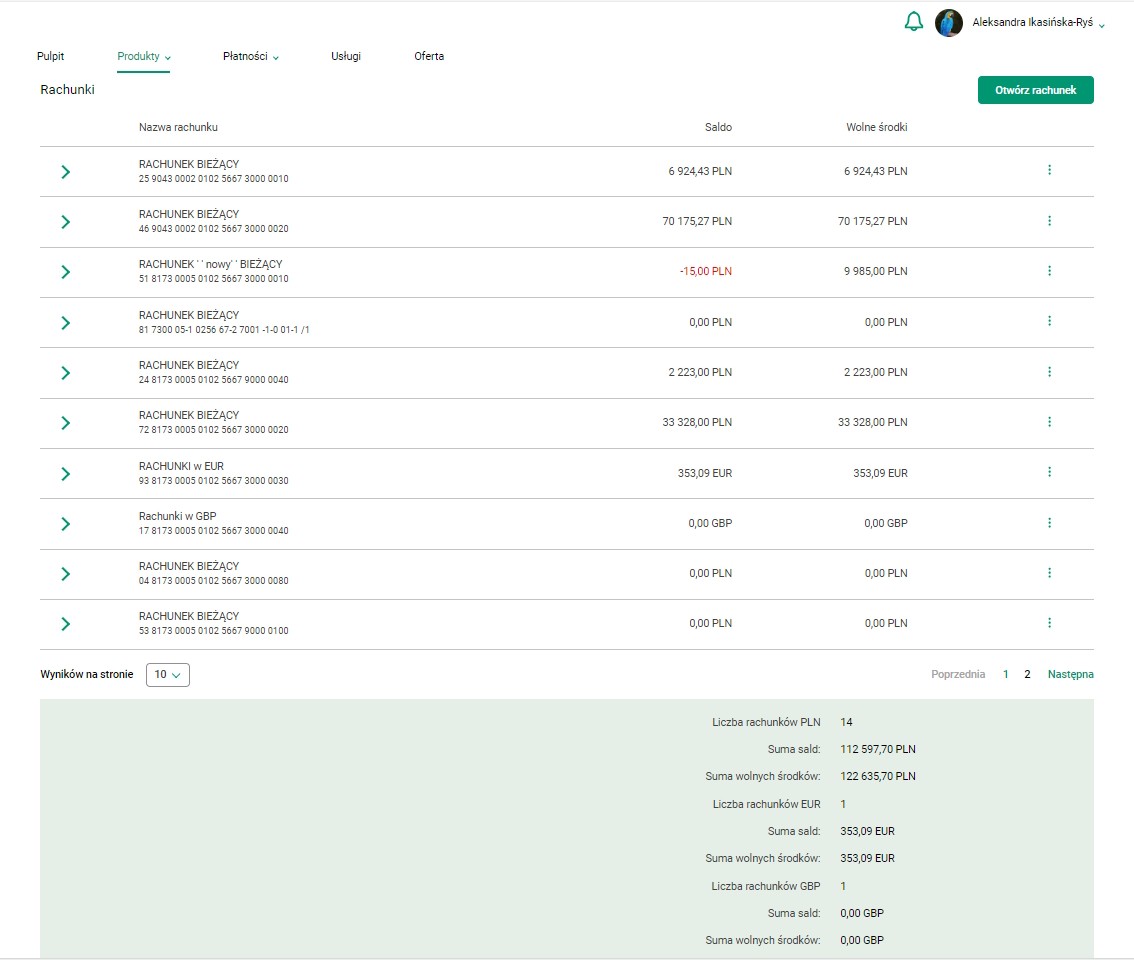The image size is (1134, 960).
Task: Open the notifications bell icon
Action: pyautogui.click(x=913, y=22)
